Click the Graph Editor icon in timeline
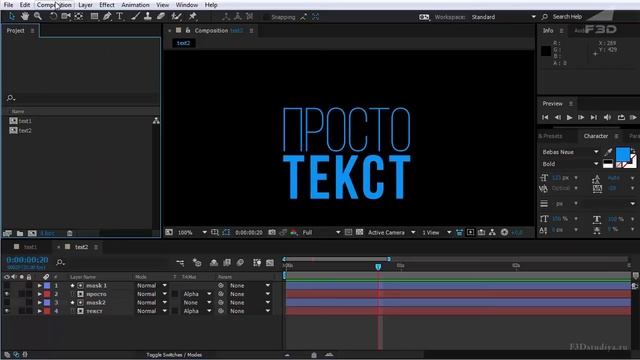This screenshot has width=640, height=360. pos(270,263)
